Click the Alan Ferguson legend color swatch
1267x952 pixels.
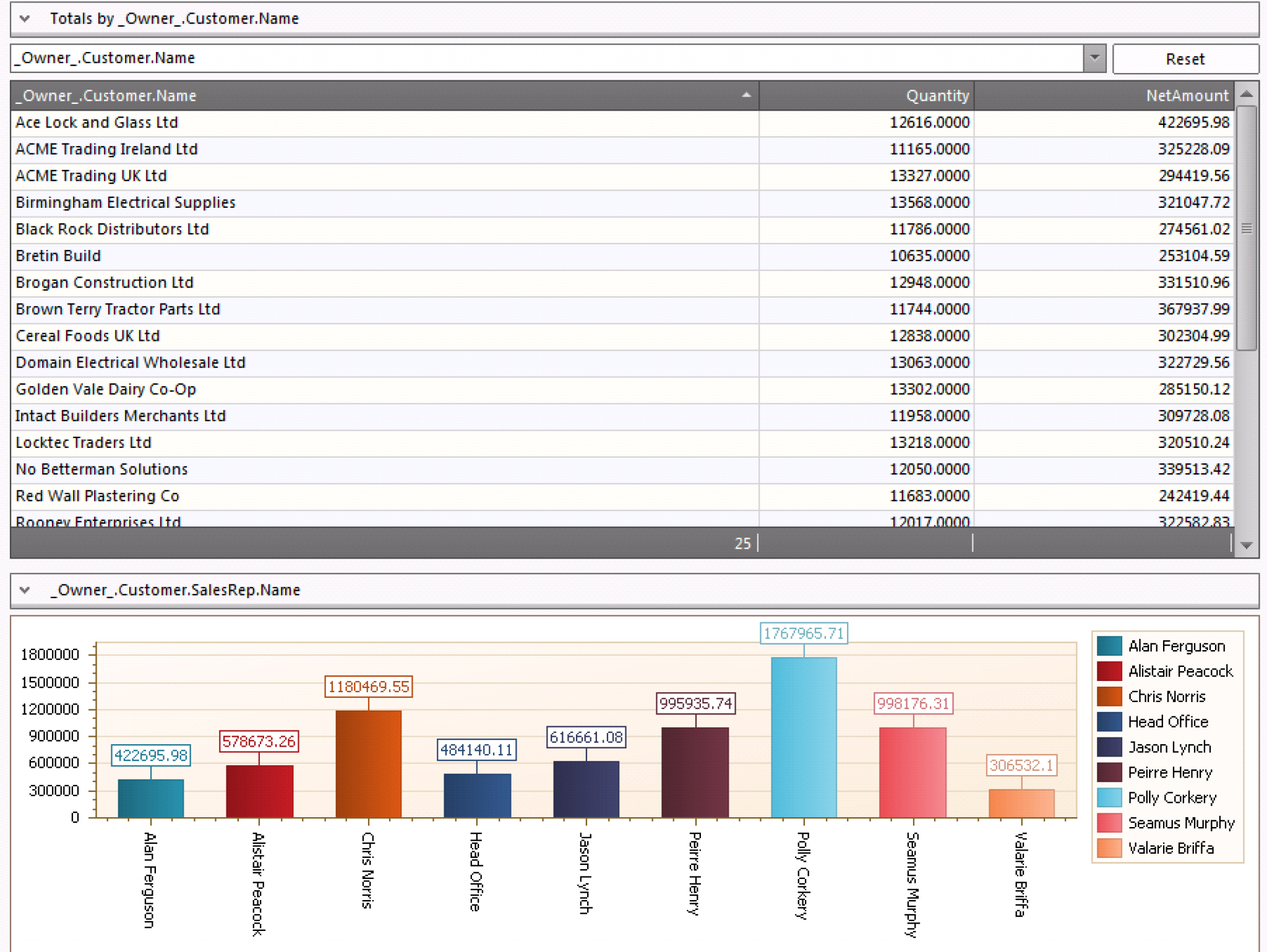[x=1110, y=646]
